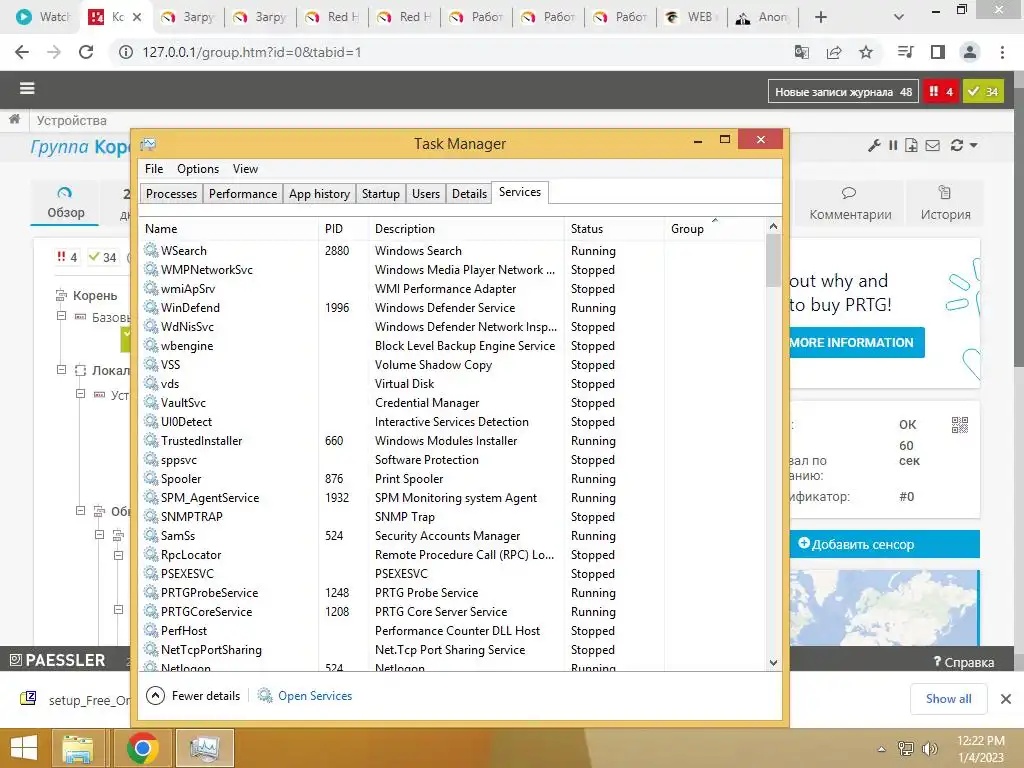Click scroll up arrow in services list
Image resolution: width=1024 pixels, height=768 pixels.
click(x=773, y=226)
